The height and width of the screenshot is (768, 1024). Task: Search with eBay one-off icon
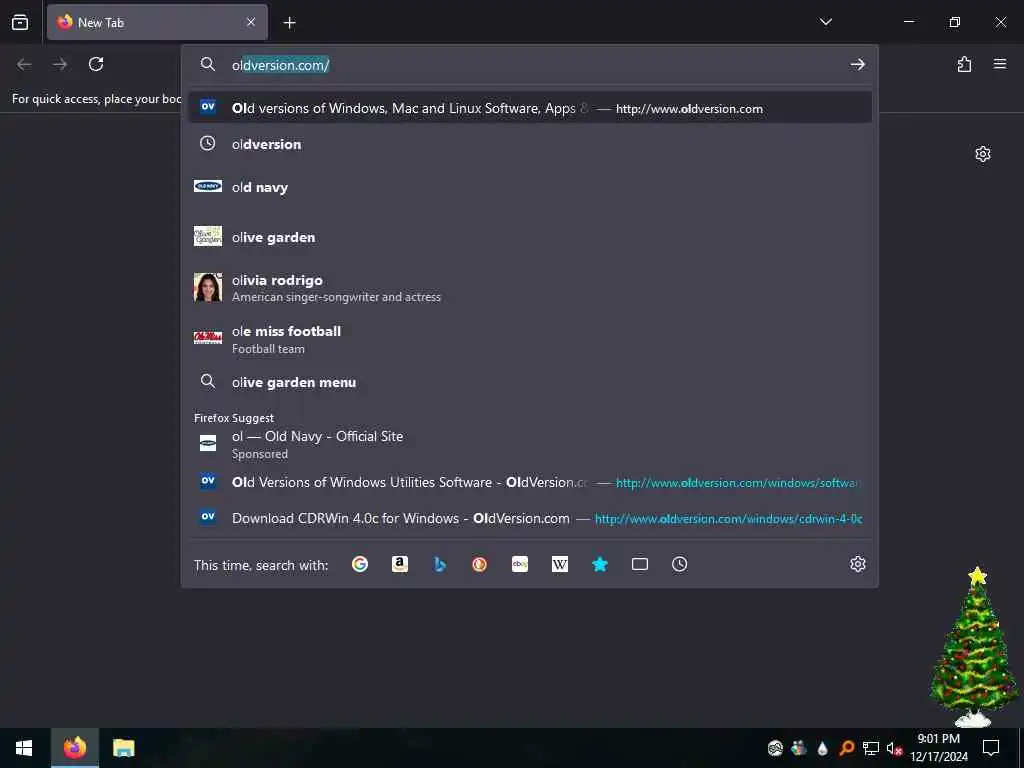pos(520,564)
